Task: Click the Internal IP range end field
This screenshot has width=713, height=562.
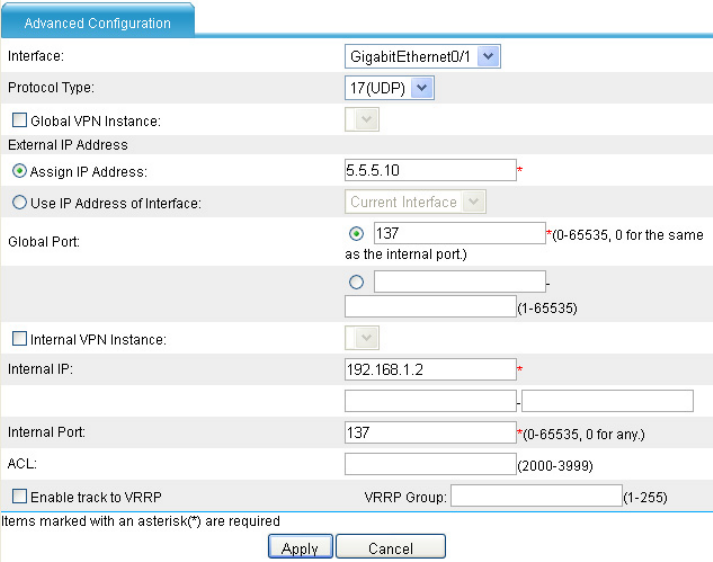Action: (607, 401)
